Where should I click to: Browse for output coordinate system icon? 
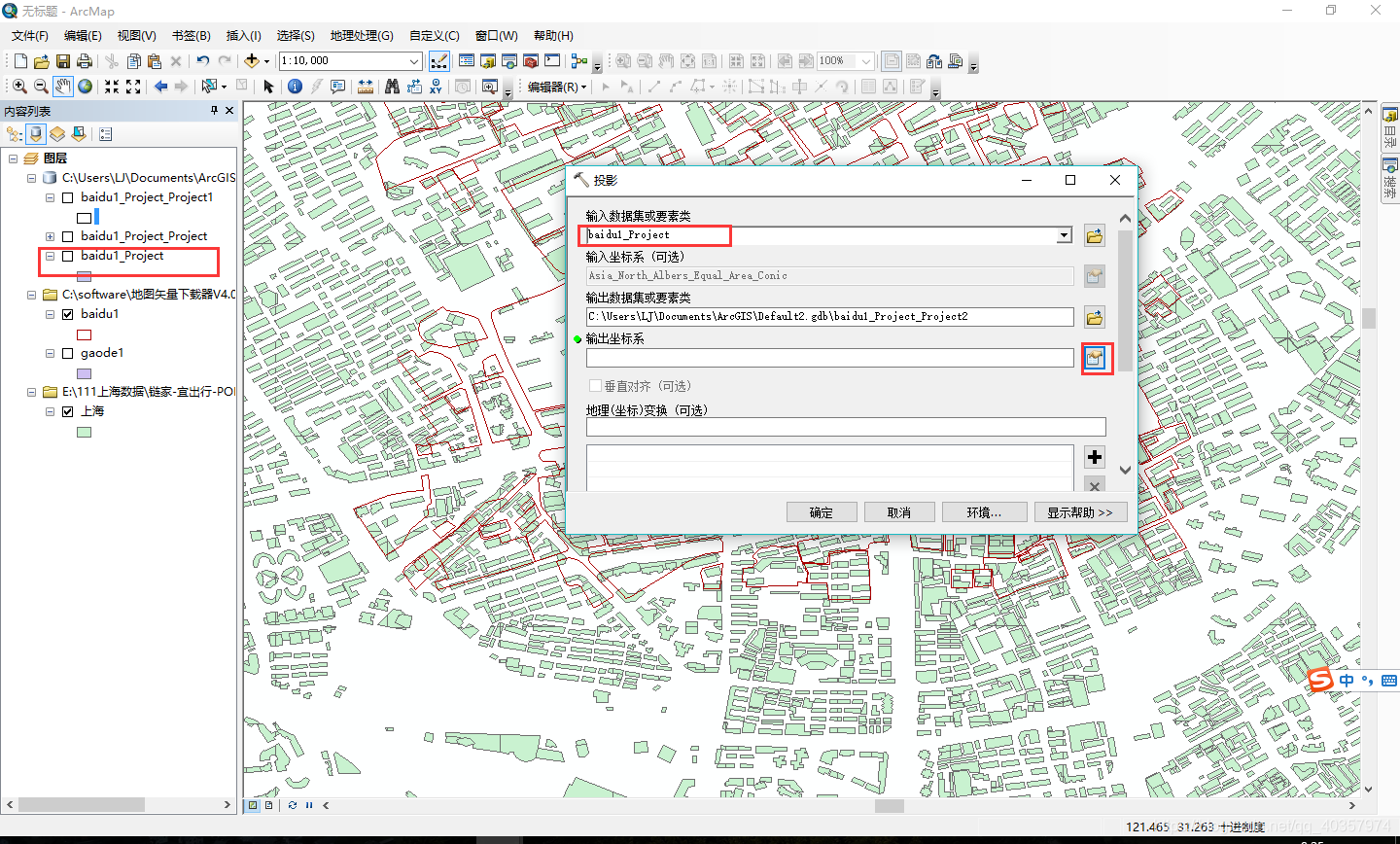coord(1095,358)
